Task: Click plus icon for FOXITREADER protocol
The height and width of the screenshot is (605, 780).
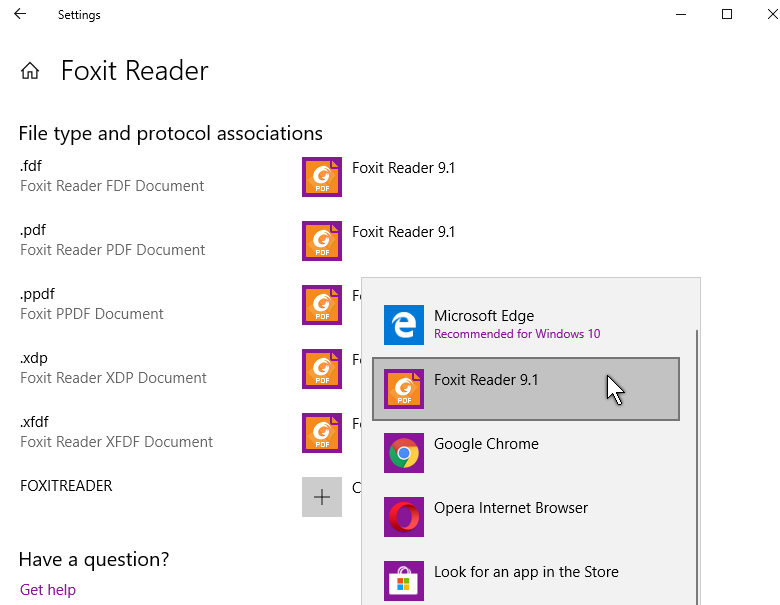Action: [322, 497]
